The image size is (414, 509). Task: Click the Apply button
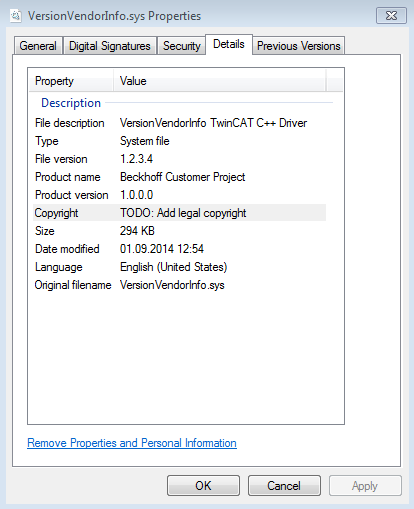[365, 486]
